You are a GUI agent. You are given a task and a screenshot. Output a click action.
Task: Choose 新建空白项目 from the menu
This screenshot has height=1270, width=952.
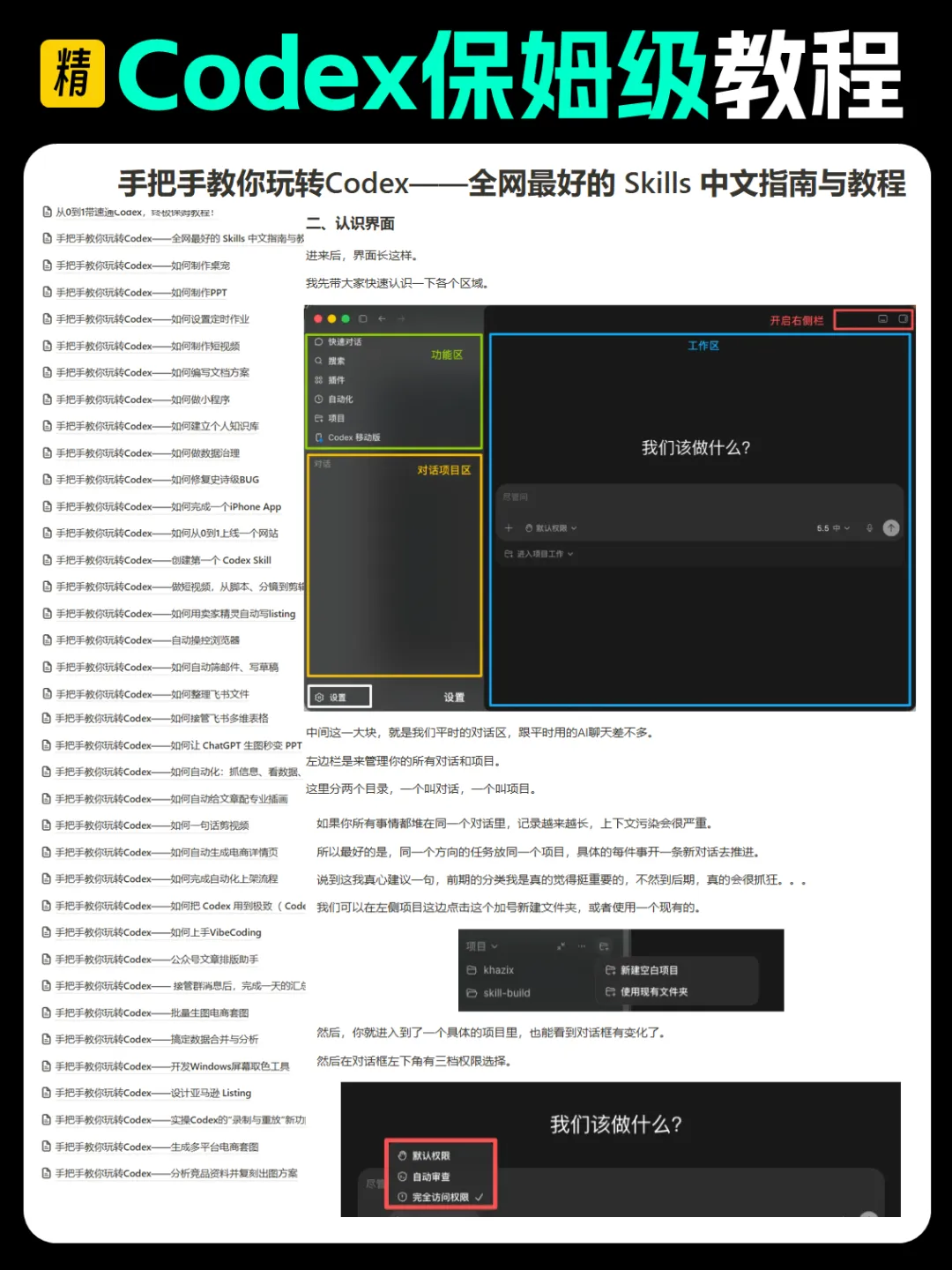pos(642,970)
